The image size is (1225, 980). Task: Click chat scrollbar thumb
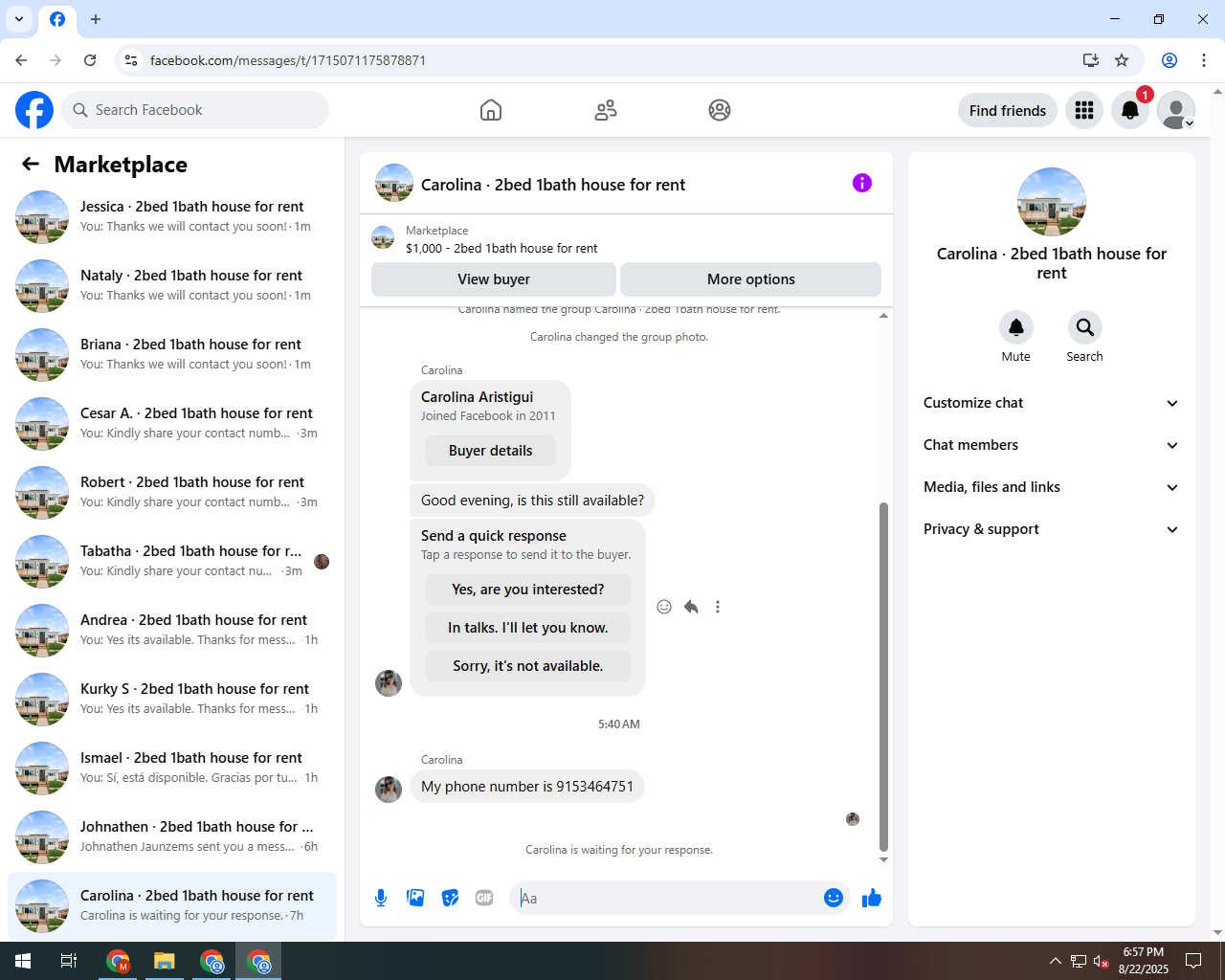[x=883, y=677]
